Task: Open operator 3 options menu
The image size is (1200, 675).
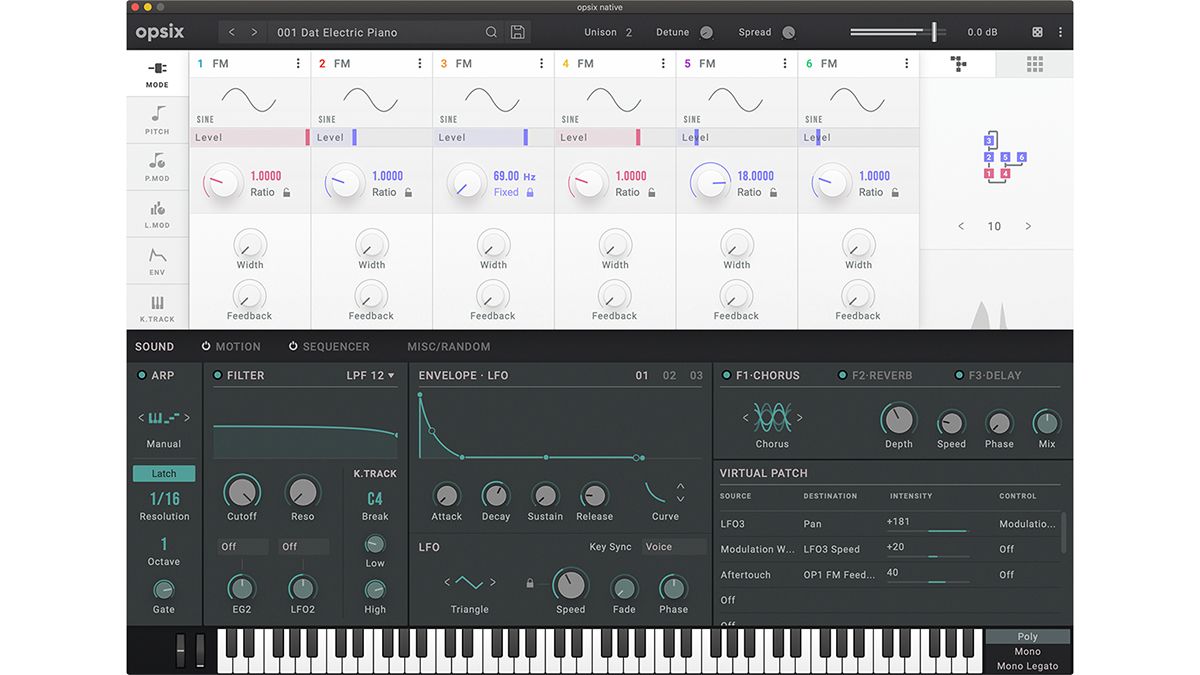Action: click(541, 63)
